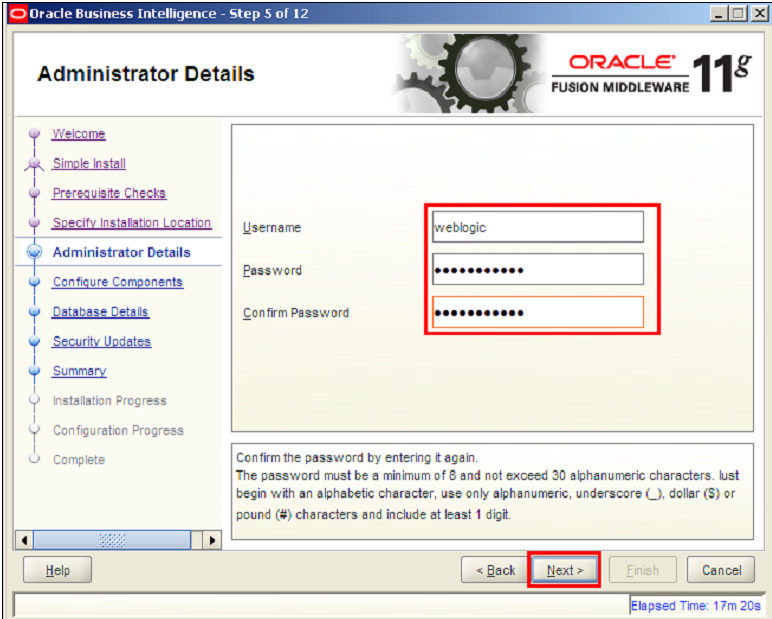
Task: Click the Installation Progress step text
Action: point(110,401)
